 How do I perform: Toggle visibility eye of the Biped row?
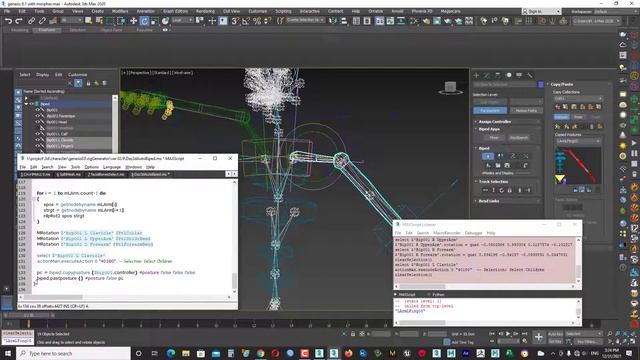tap(32, 104)
